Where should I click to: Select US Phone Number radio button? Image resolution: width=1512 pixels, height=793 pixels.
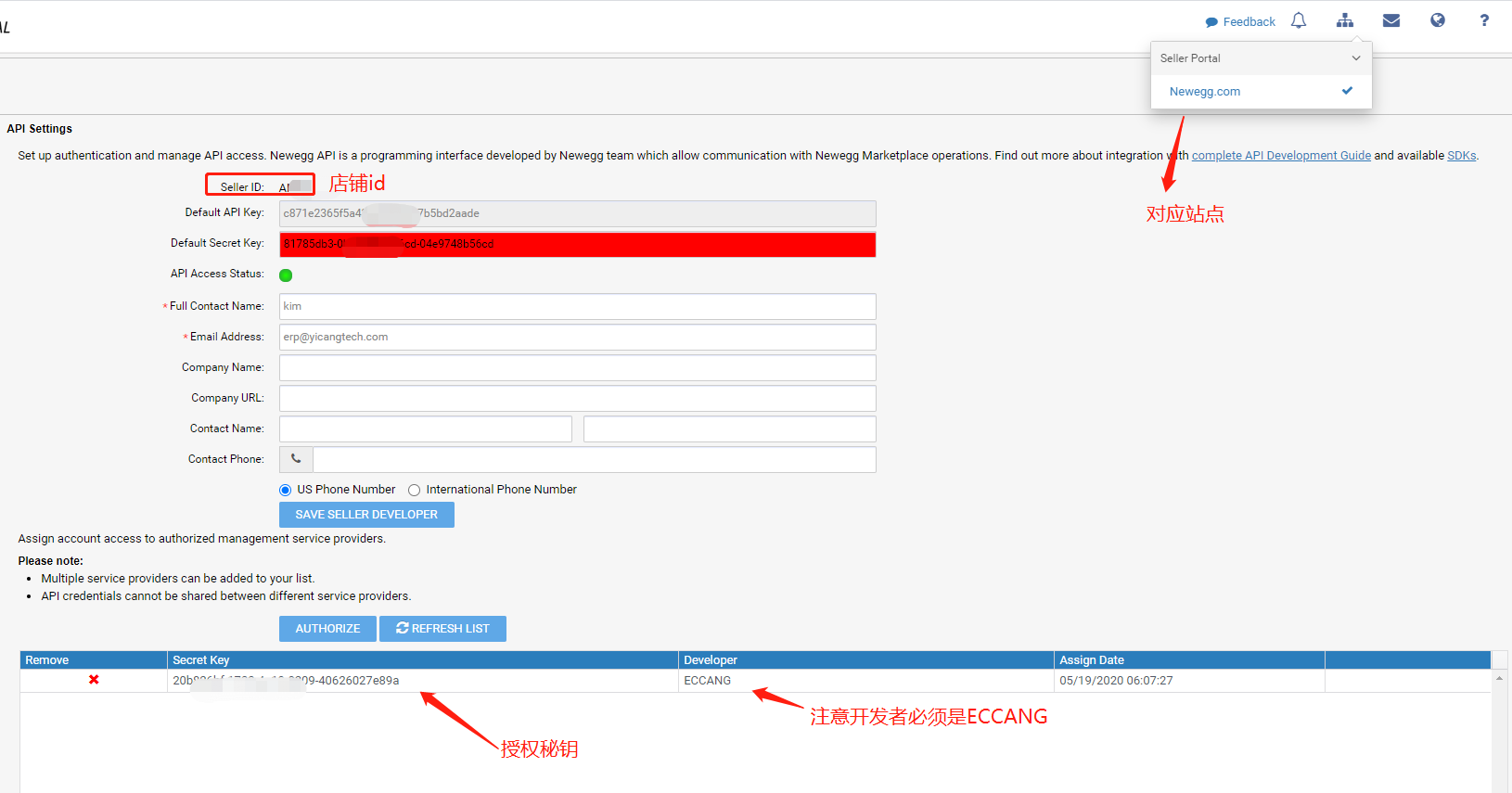point(286,490)
